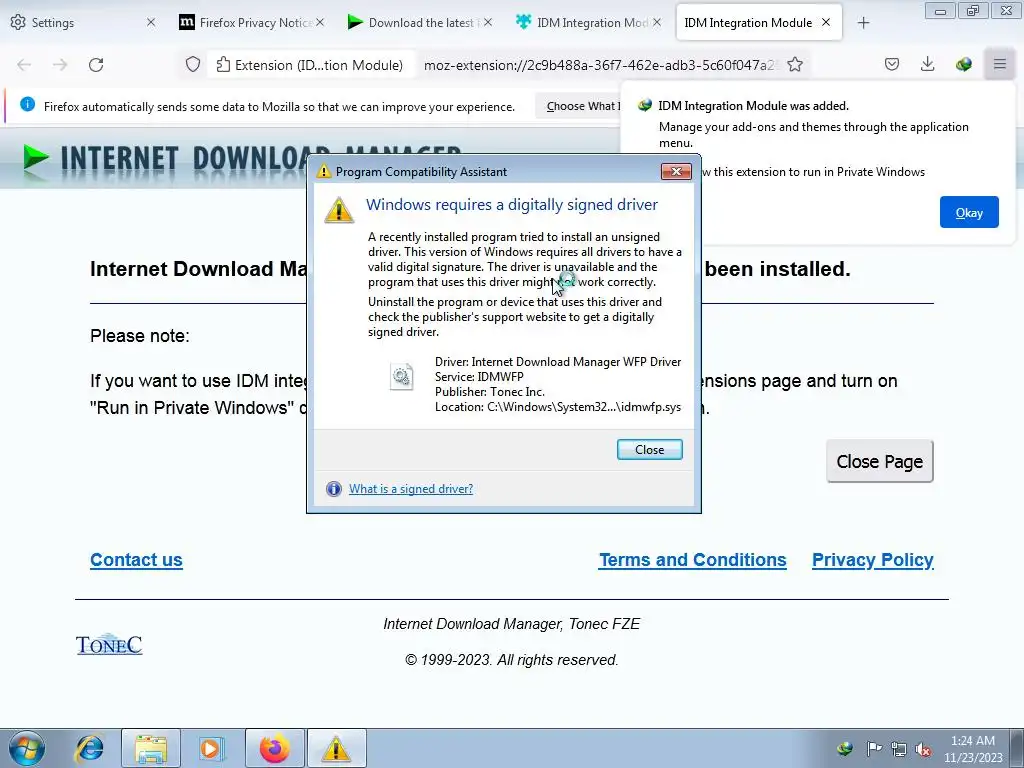Open the Windows Start menu
The width and height of the screenshot is (1024, 768).
27,748
